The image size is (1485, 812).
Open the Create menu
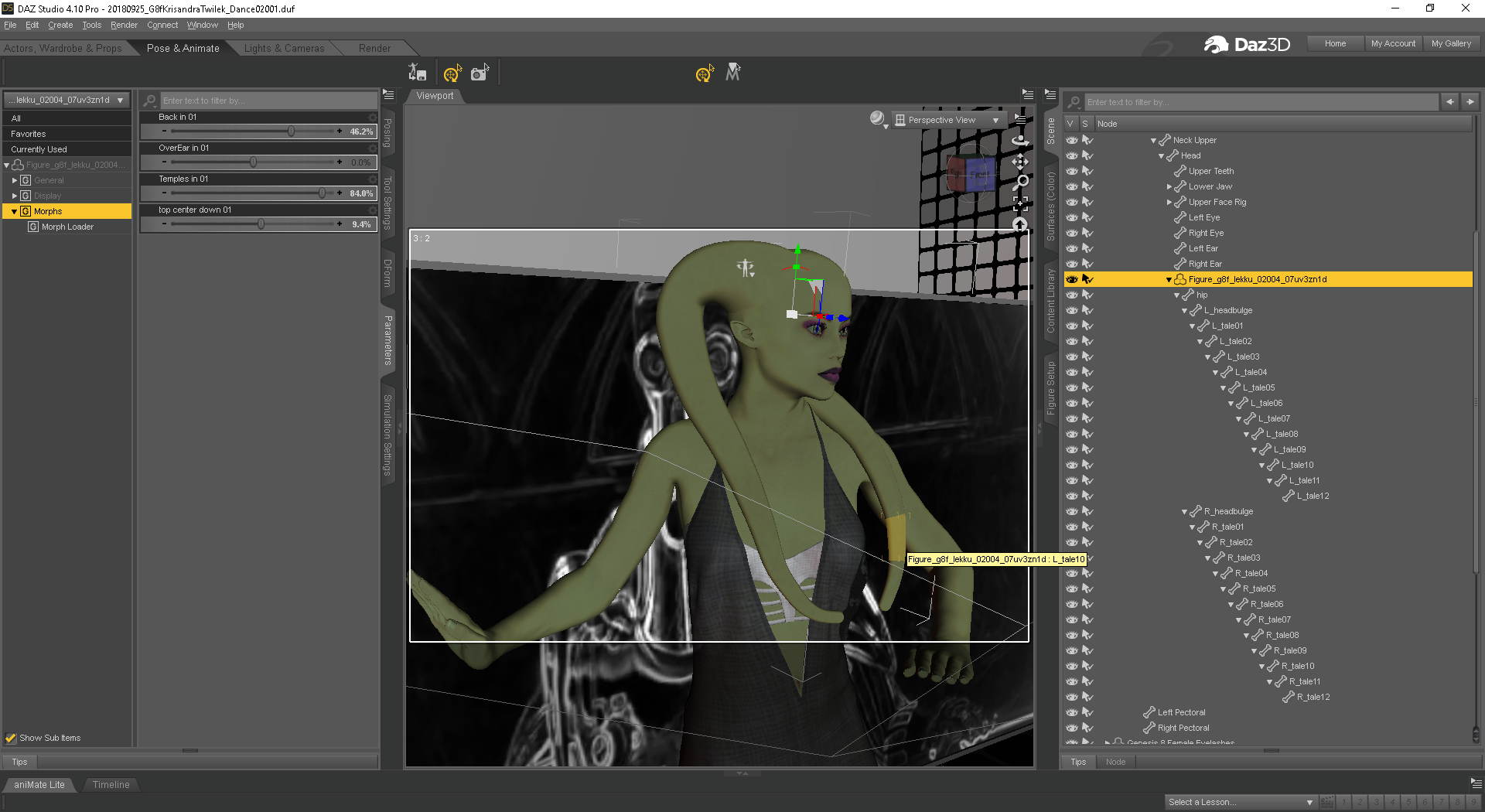pyautogui.click(x=60, y=25)
